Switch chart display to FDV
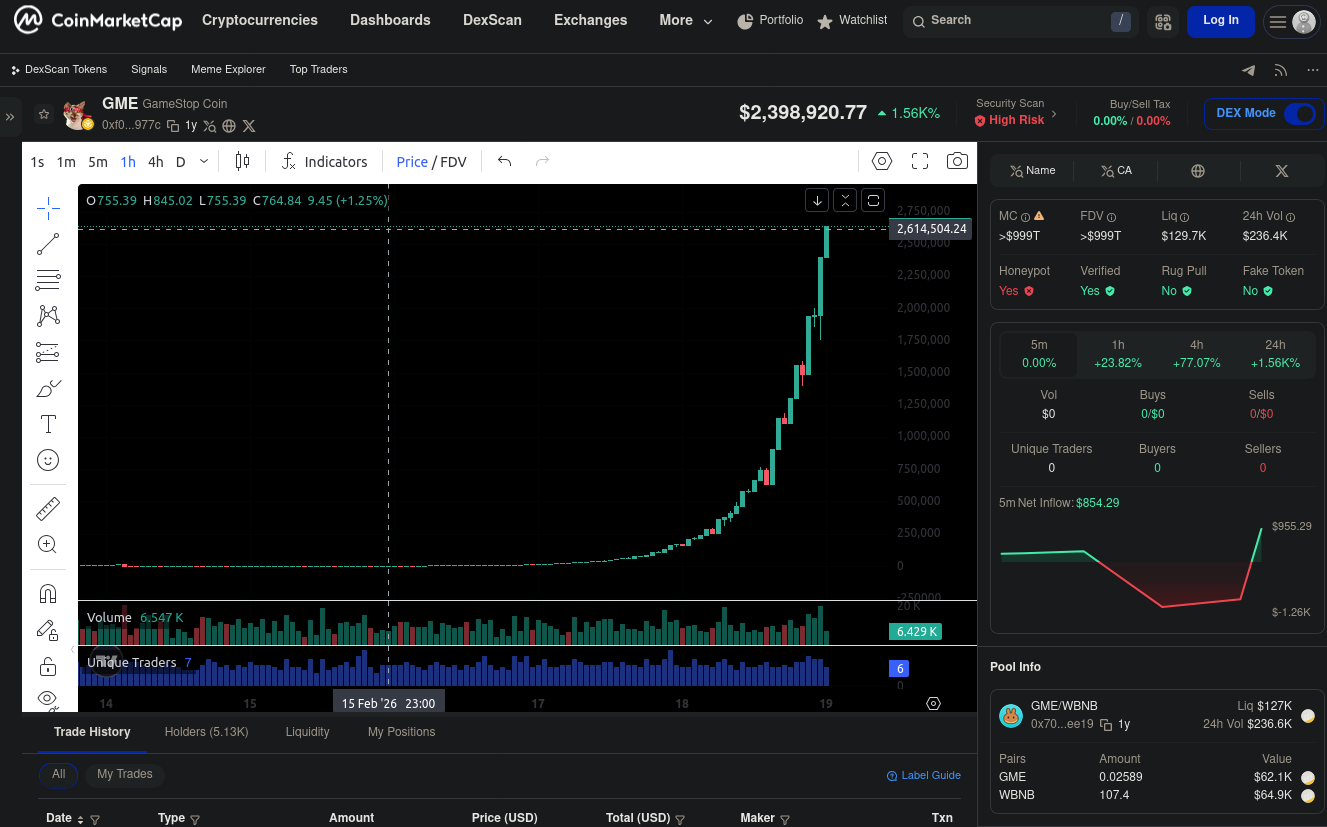 click(454, 162)
